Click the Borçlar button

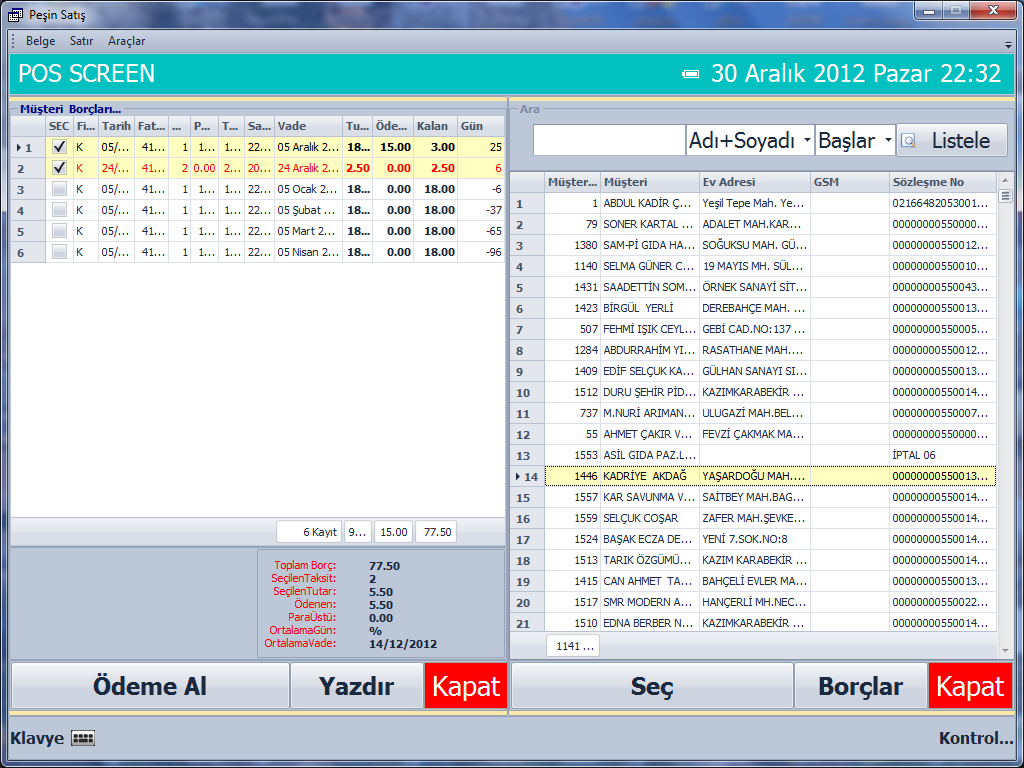860,687
